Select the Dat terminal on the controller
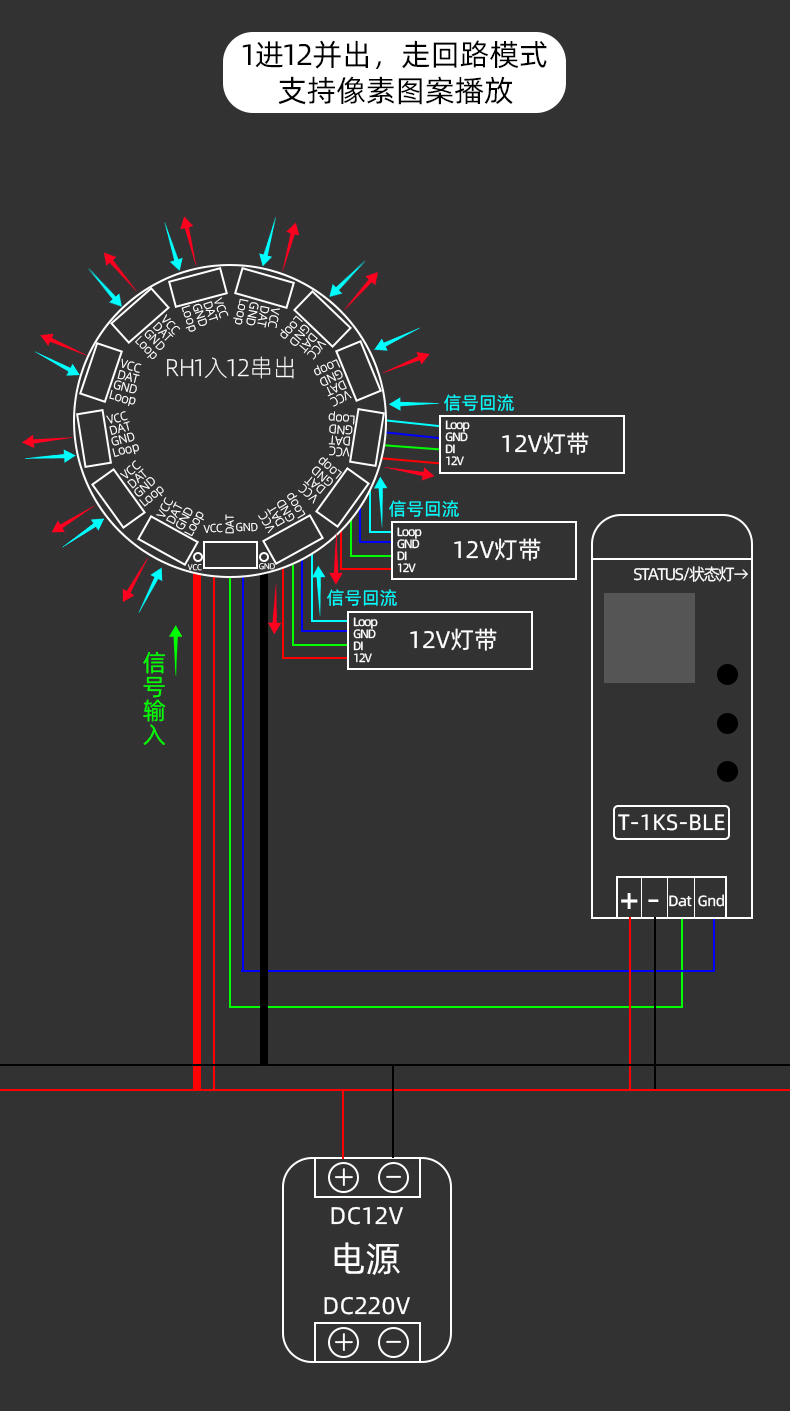 [x=680, y=900]
